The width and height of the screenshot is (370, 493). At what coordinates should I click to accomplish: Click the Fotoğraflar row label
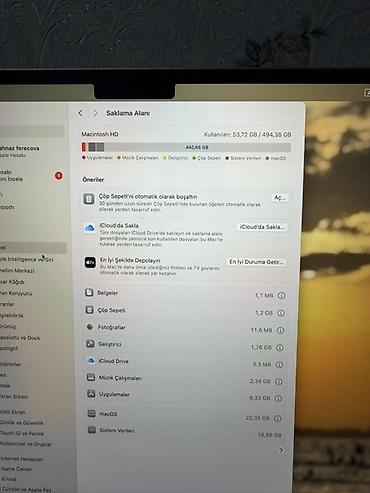point(111,327)
